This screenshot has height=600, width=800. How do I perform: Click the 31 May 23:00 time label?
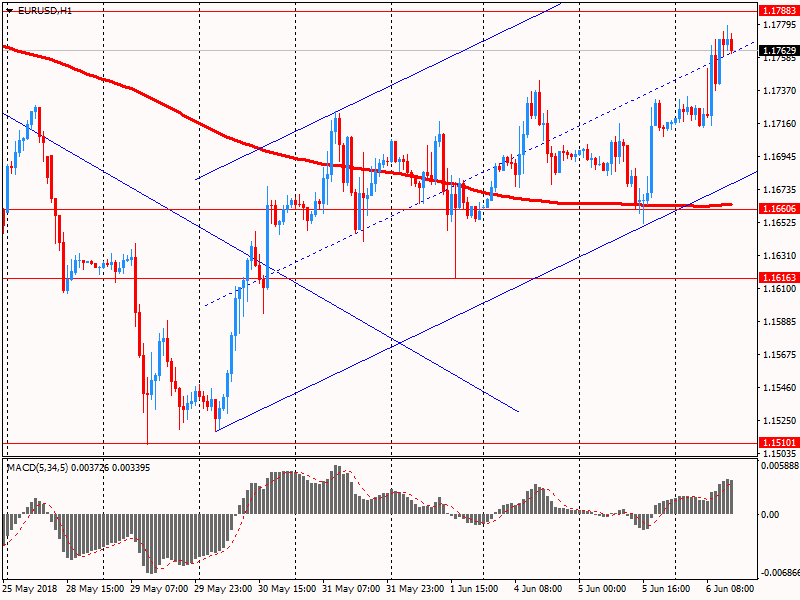pyautogui.click(x=415, y=589)
